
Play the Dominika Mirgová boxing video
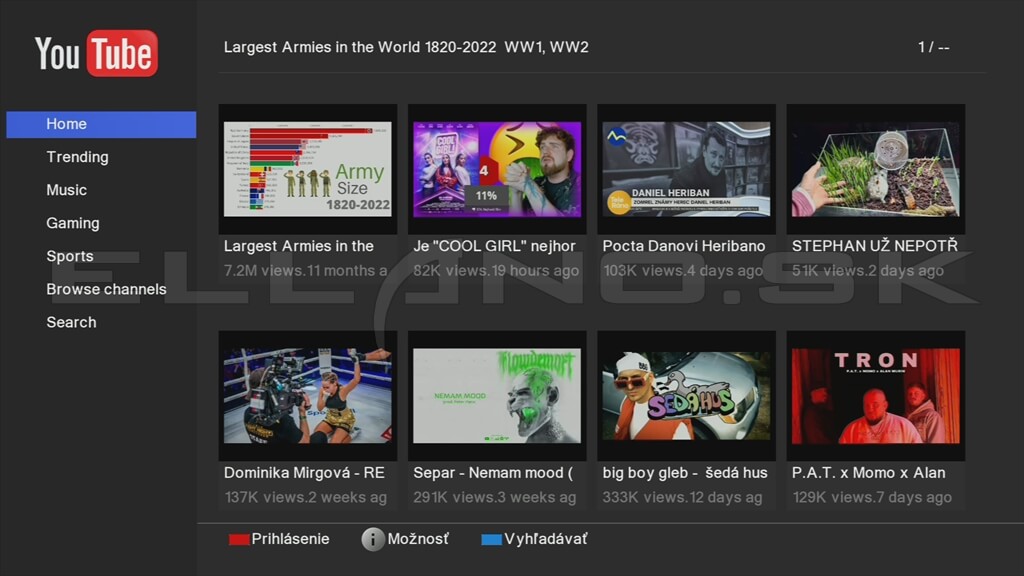tap(308, 396)
